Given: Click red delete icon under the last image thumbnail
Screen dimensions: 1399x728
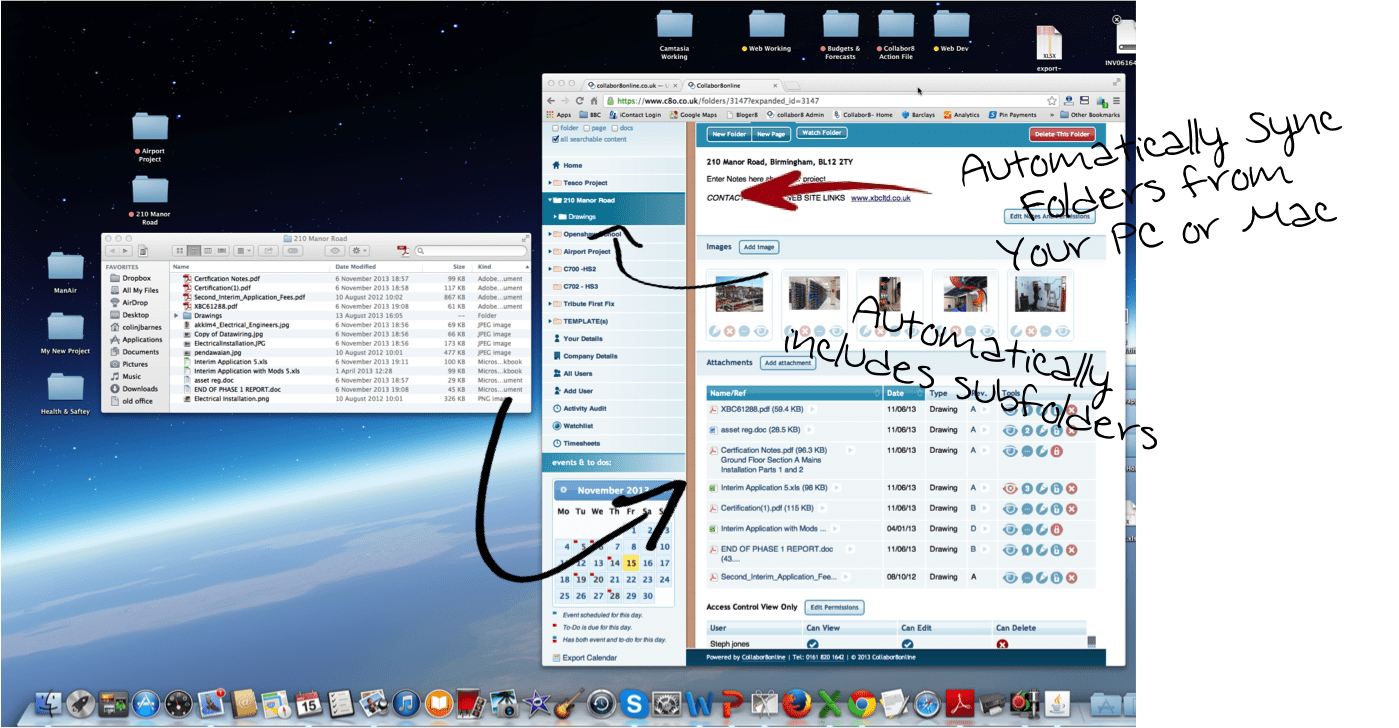Looking at the screenshot, I should [x=1033, y=331].
